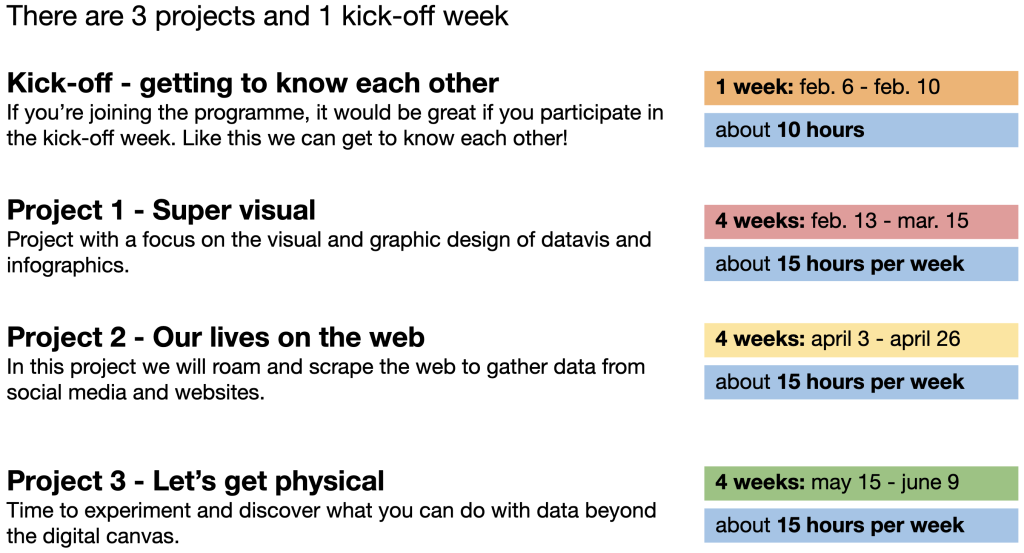This screenshot has width=1024, height=553.
Task: Click the word 'infographics.' under Project 1
Action: coord(68,266)
